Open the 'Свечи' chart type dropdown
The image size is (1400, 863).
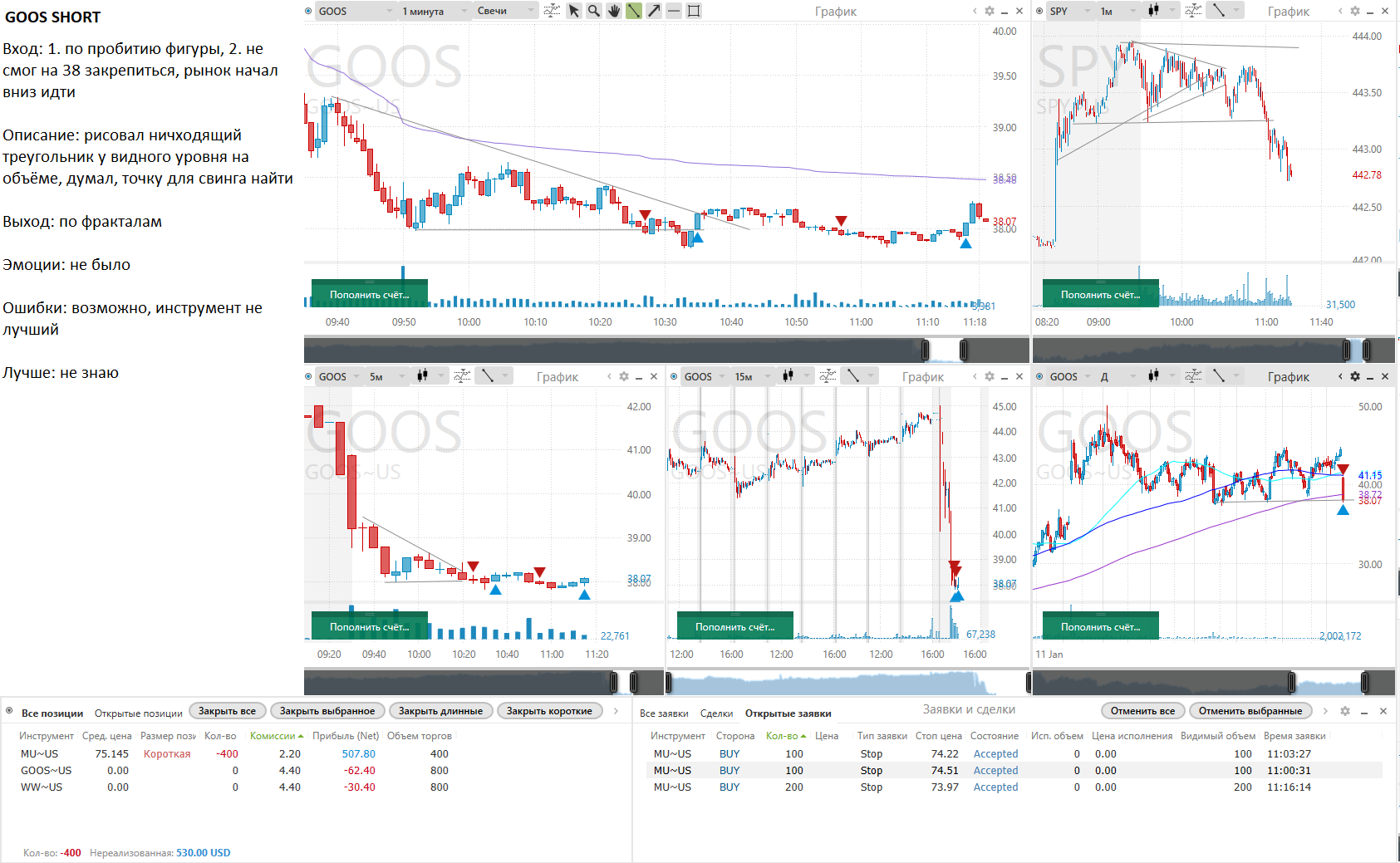(507, 11)
